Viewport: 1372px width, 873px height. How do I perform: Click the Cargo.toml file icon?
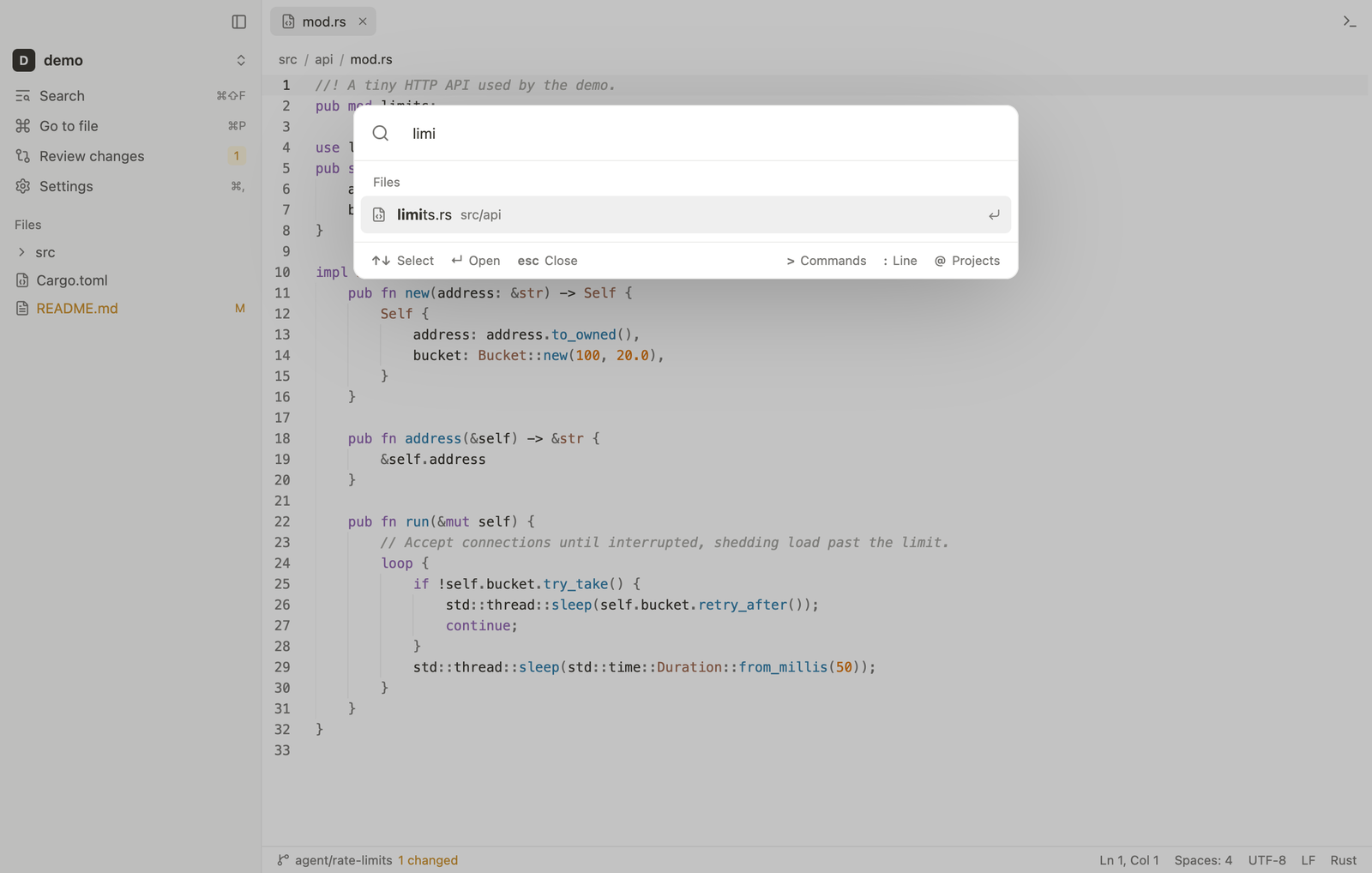pos(22,280)
